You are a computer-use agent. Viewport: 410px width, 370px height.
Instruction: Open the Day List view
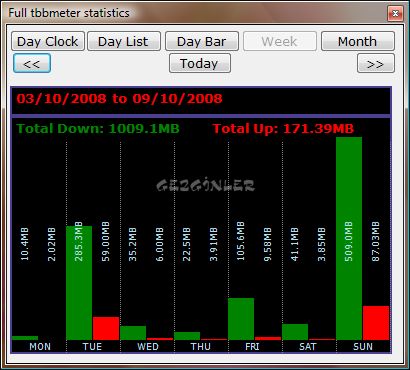[x=124, y=41]
